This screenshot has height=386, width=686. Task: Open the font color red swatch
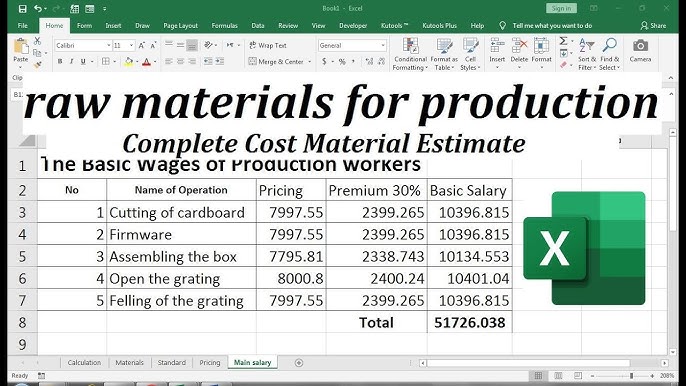[x=147, y=62]
